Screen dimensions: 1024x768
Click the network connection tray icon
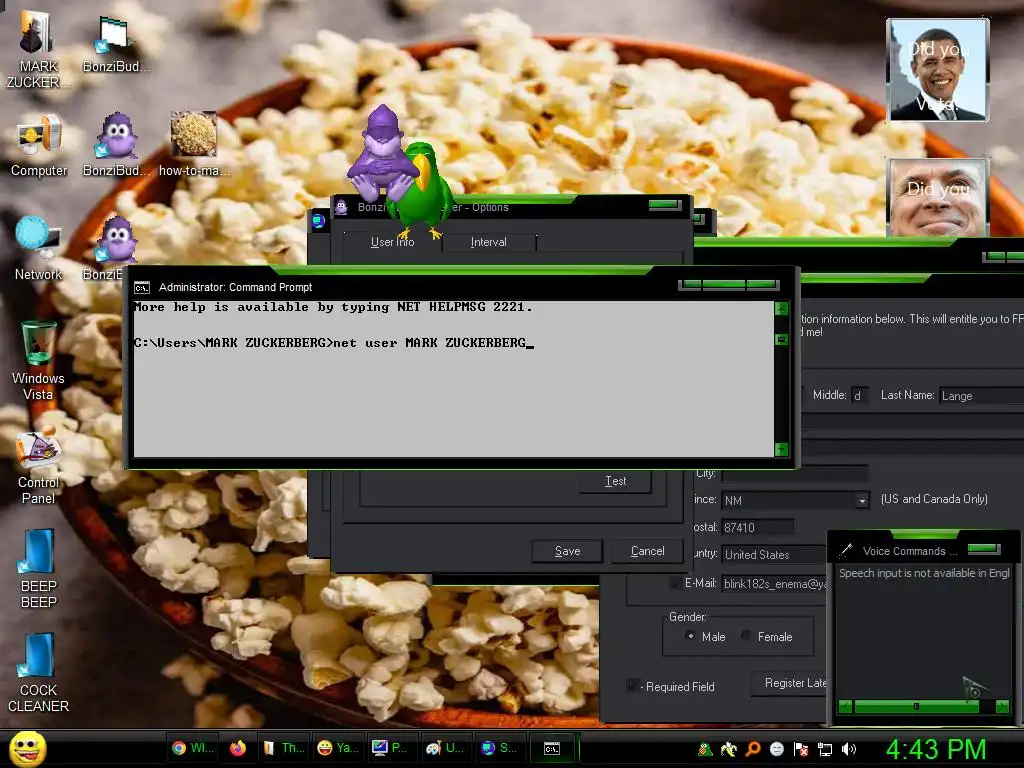point(825,749)
